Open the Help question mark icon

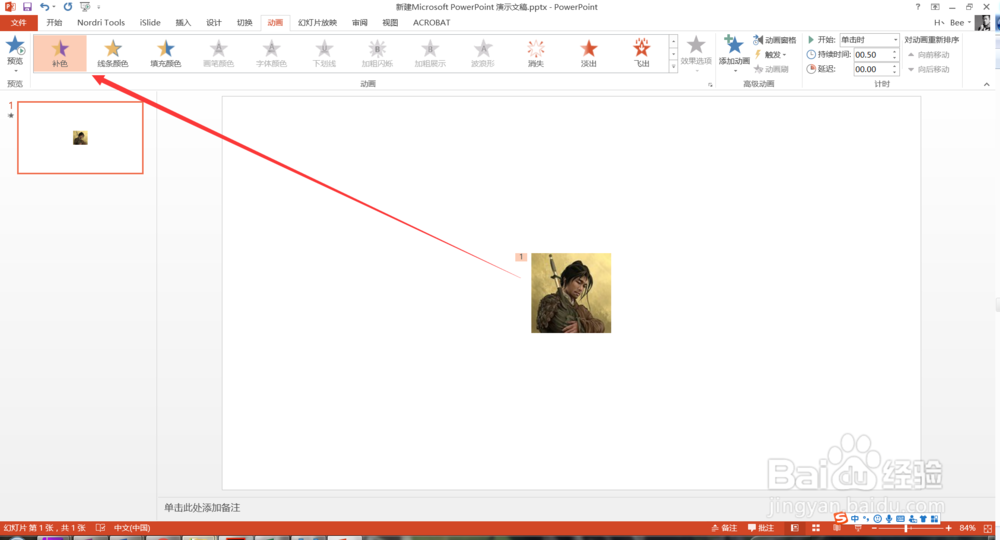(x=918, y=6)
